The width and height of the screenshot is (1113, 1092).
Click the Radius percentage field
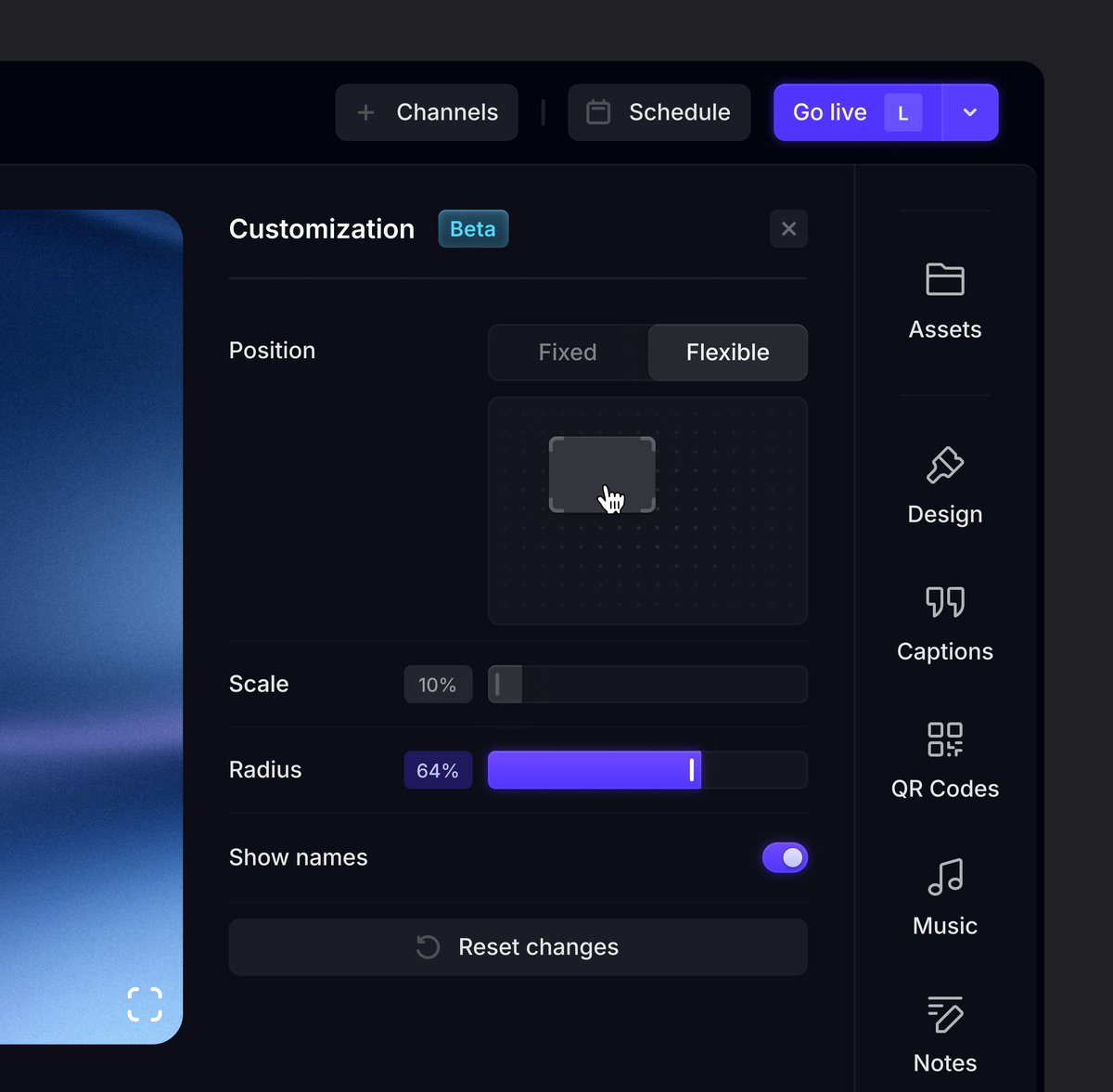438,770
